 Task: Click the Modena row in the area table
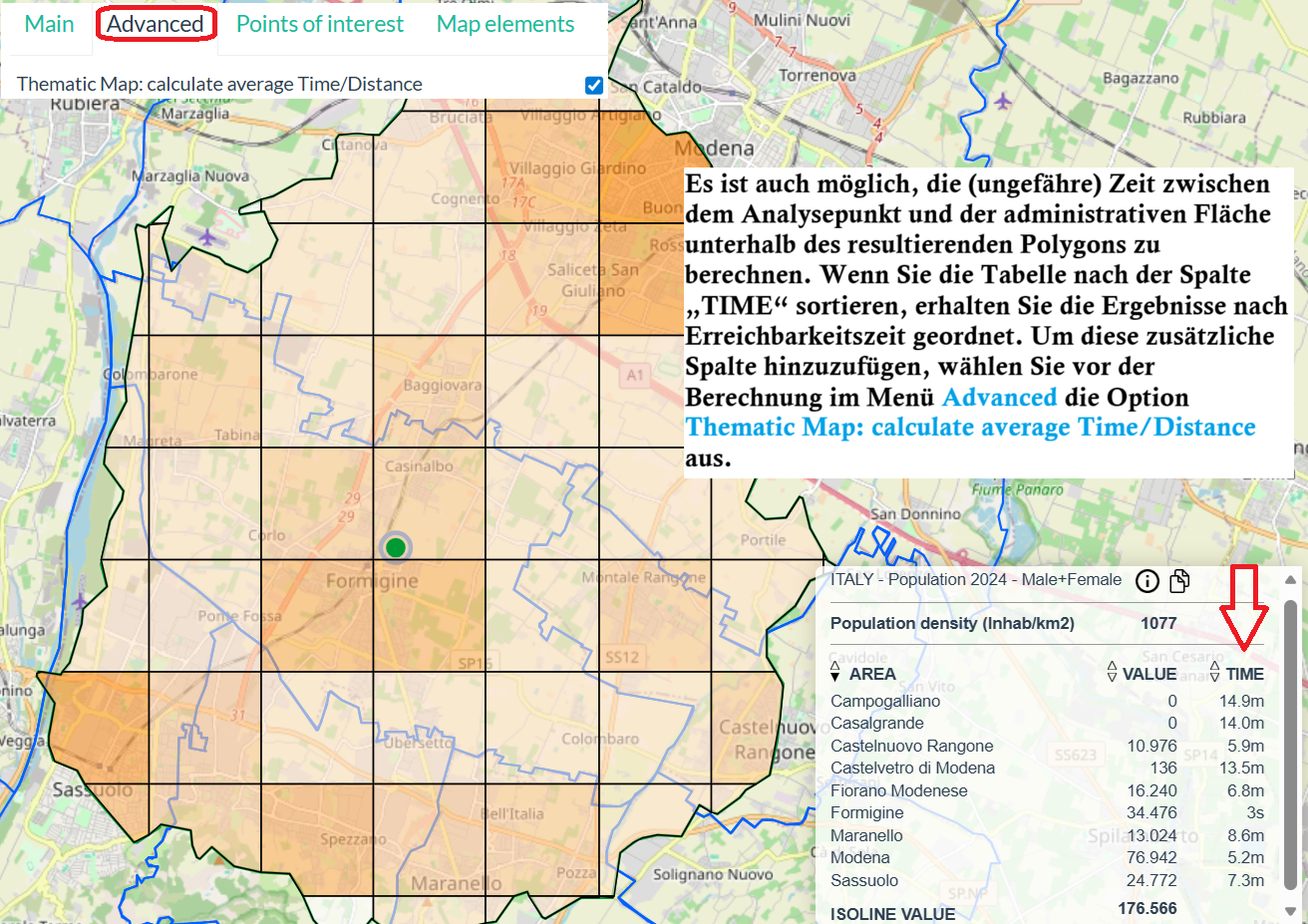[860, 857]
